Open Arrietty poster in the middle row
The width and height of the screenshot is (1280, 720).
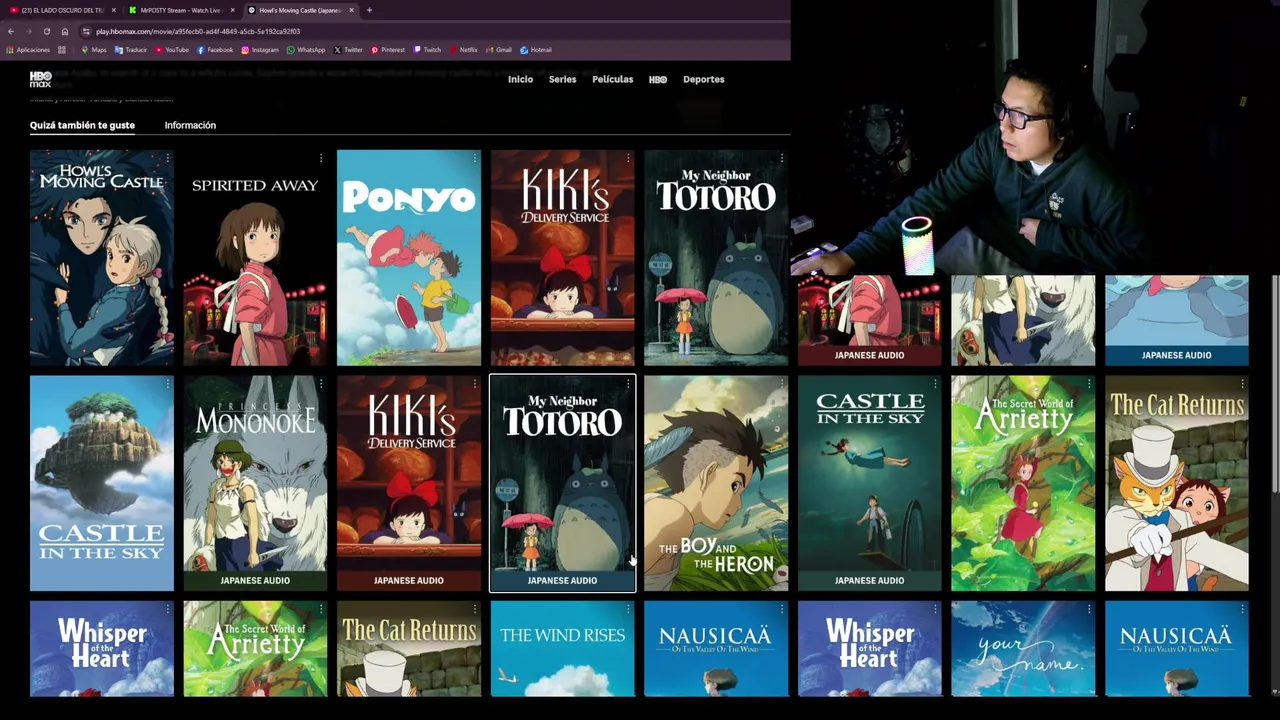pos(1023,483)
